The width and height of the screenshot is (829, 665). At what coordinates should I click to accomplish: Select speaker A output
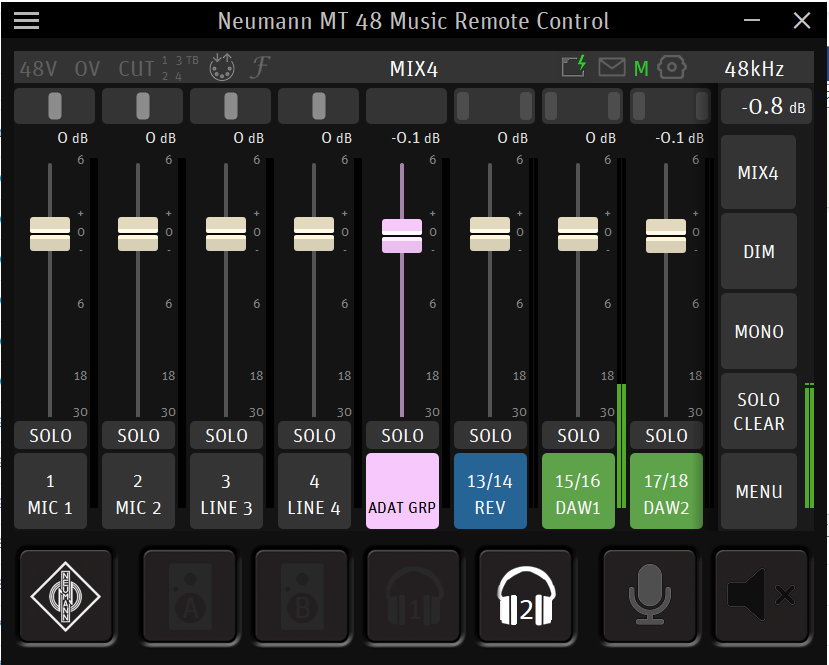190,596
